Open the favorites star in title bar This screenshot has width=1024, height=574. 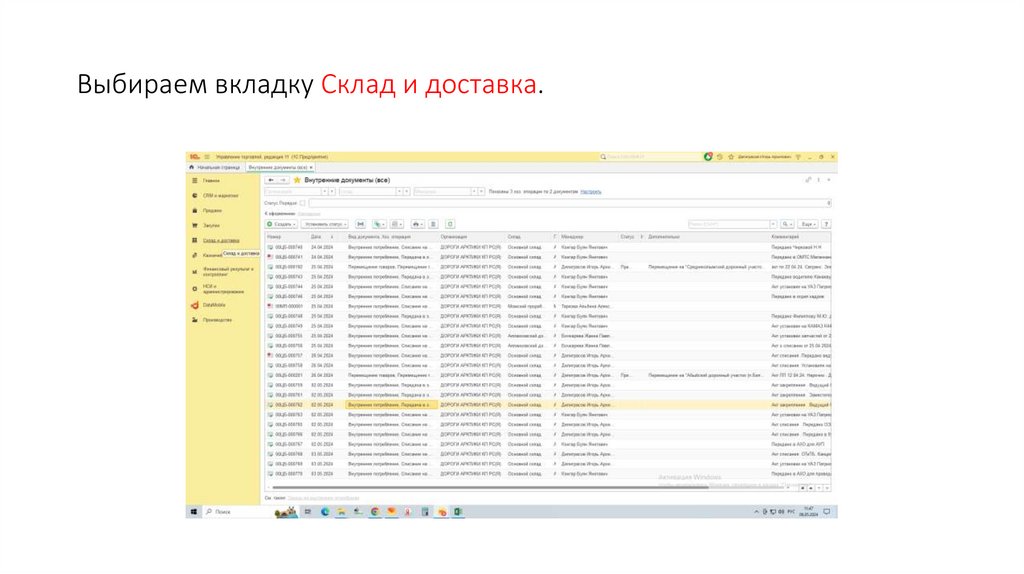coord(731,157)
